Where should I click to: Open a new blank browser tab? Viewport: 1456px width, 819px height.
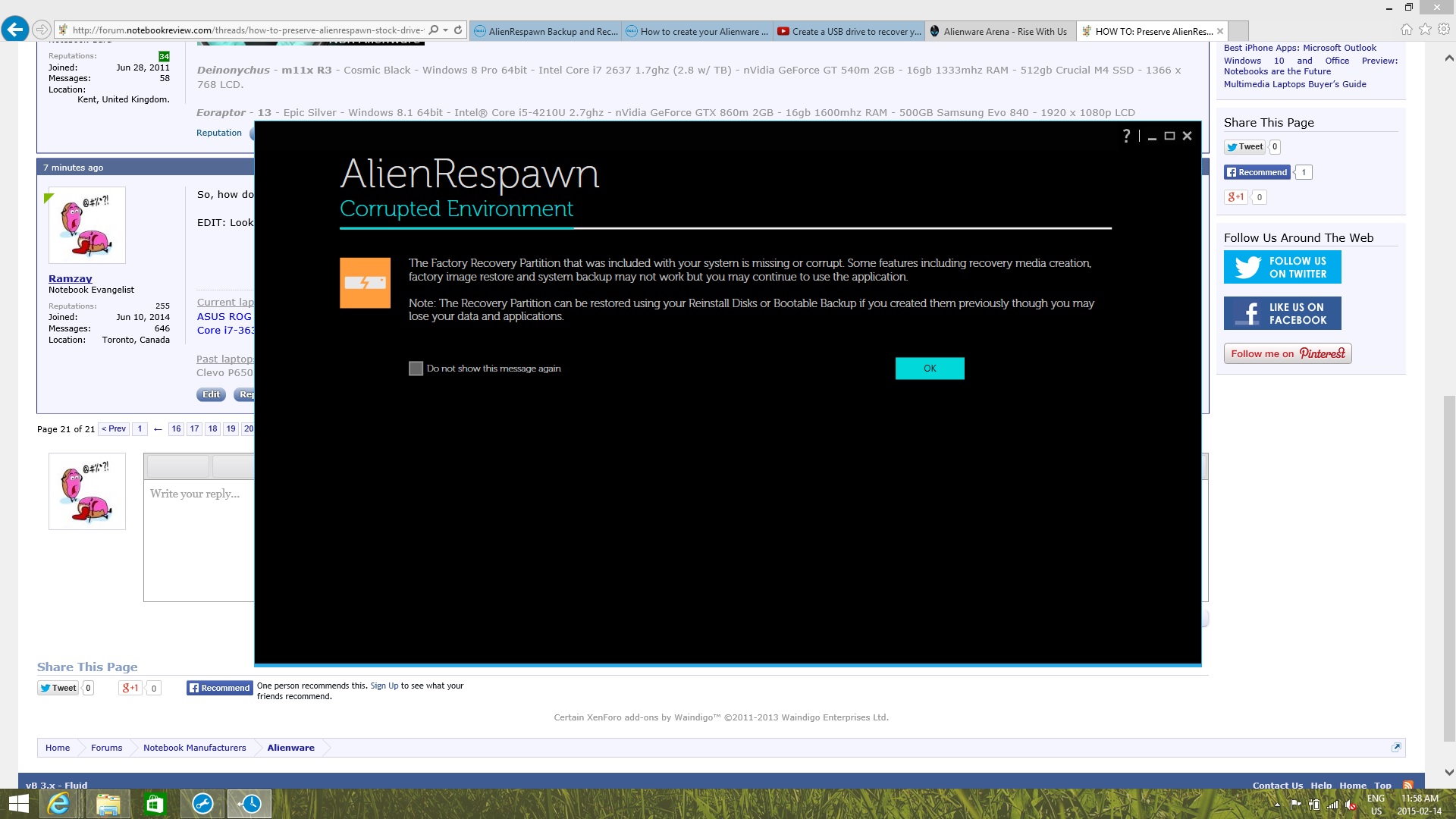click(x=1238, y=31)
